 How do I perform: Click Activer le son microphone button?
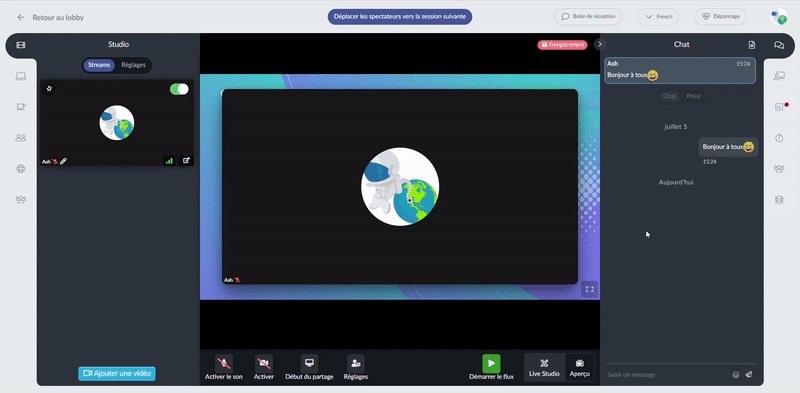coord(224,367)
